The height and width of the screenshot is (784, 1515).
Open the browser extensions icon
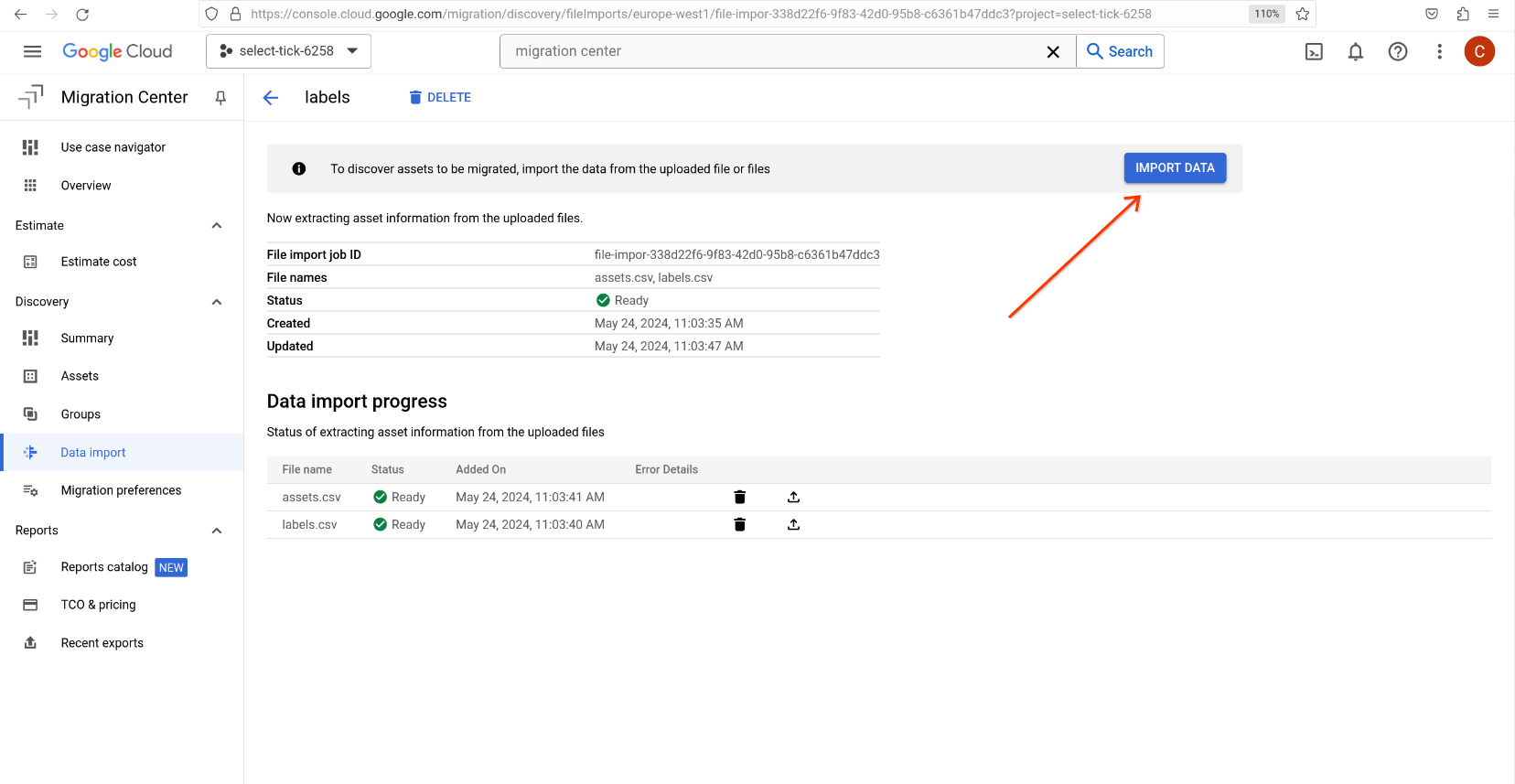(1463, 14)
